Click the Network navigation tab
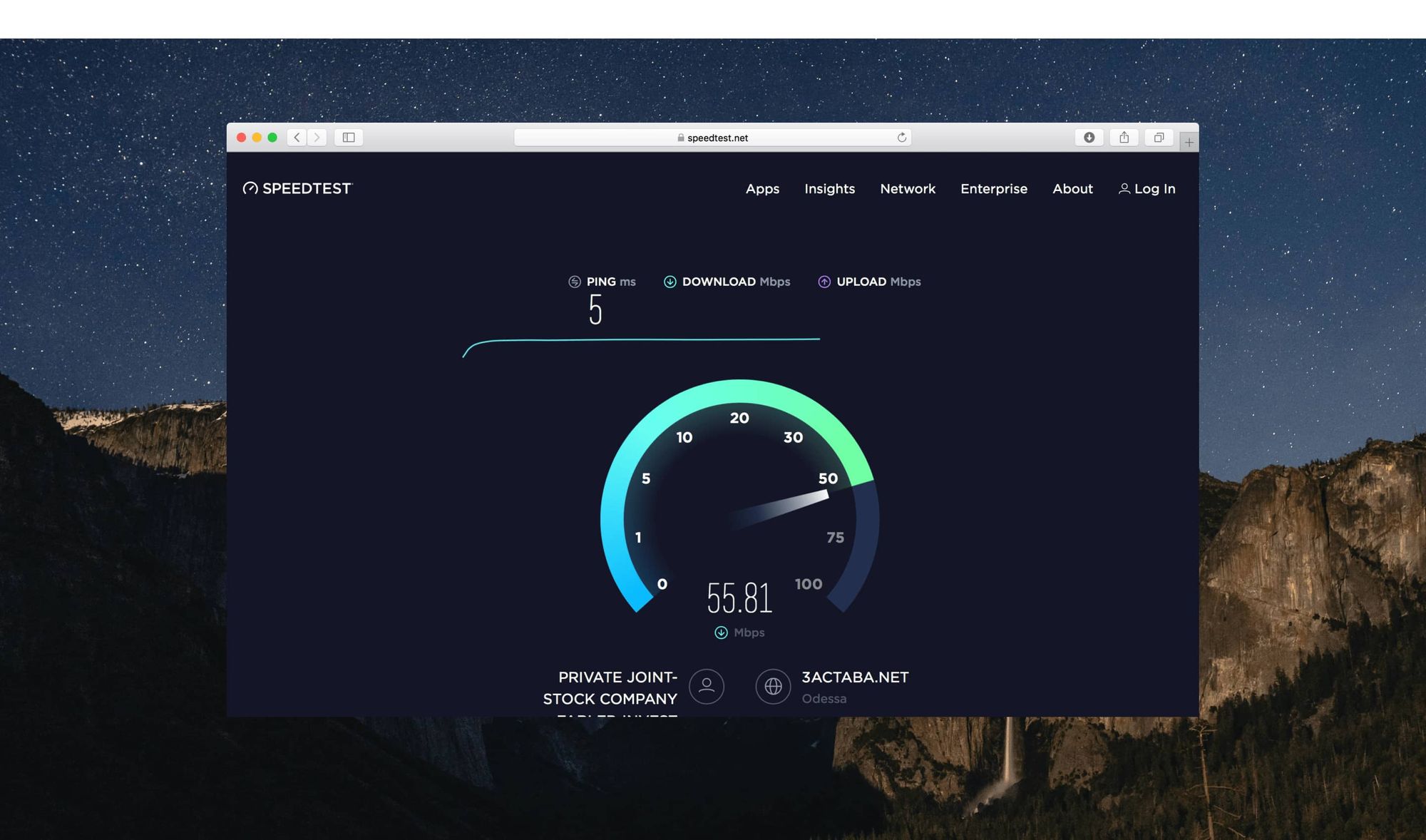1426x840 pixels. tap(907, 189)
